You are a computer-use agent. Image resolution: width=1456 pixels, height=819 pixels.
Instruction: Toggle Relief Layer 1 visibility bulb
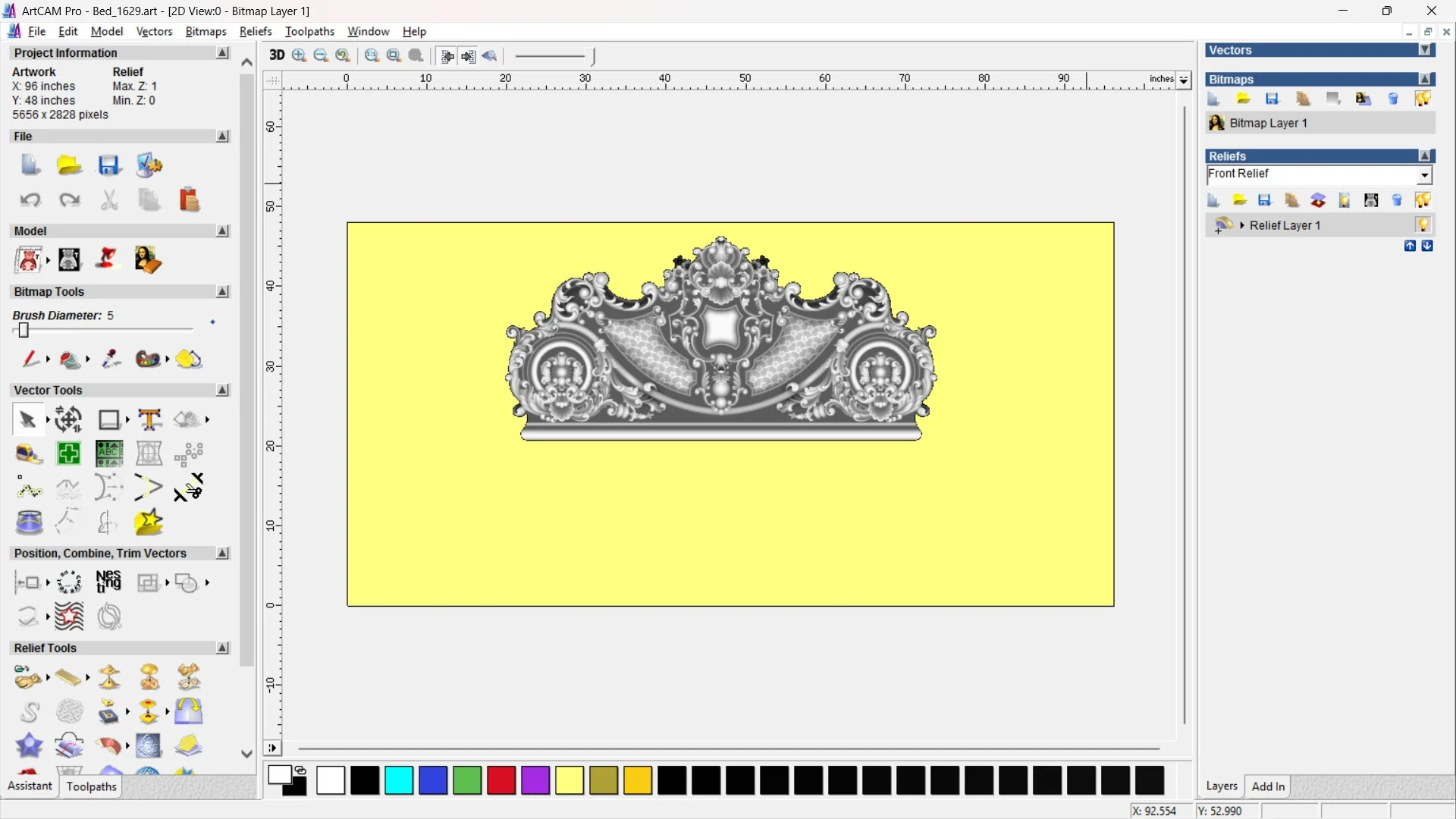pos(1423,225)
